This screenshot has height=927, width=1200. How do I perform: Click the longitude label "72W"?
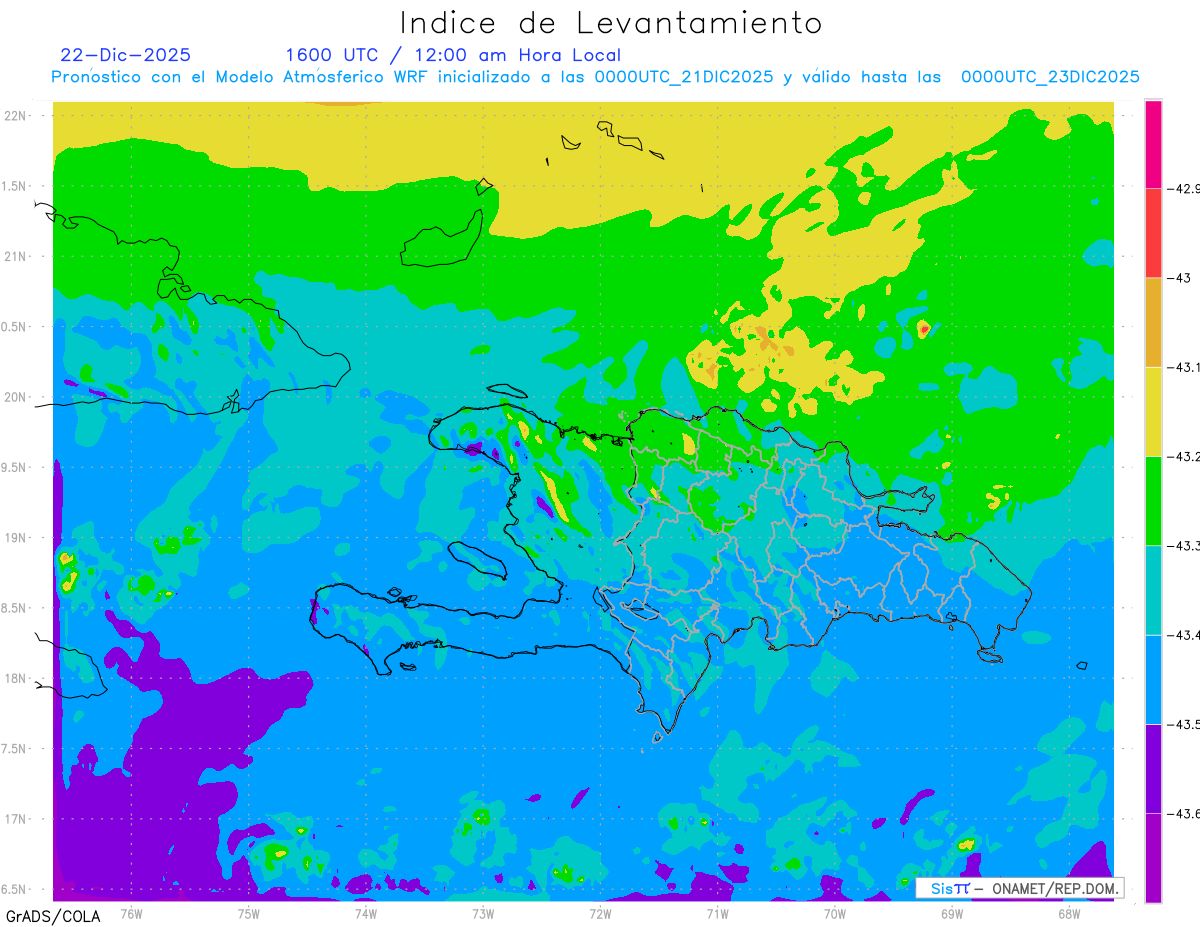600,914
